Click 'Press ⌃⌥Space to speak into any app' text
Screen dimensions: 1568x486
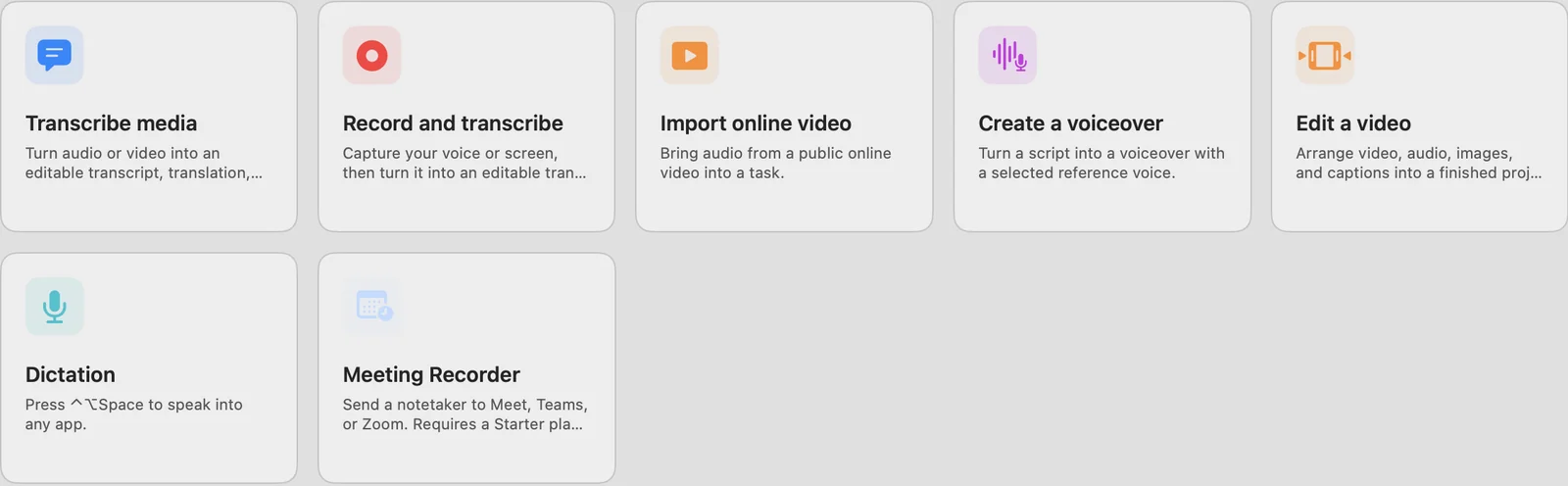(134, 414)
